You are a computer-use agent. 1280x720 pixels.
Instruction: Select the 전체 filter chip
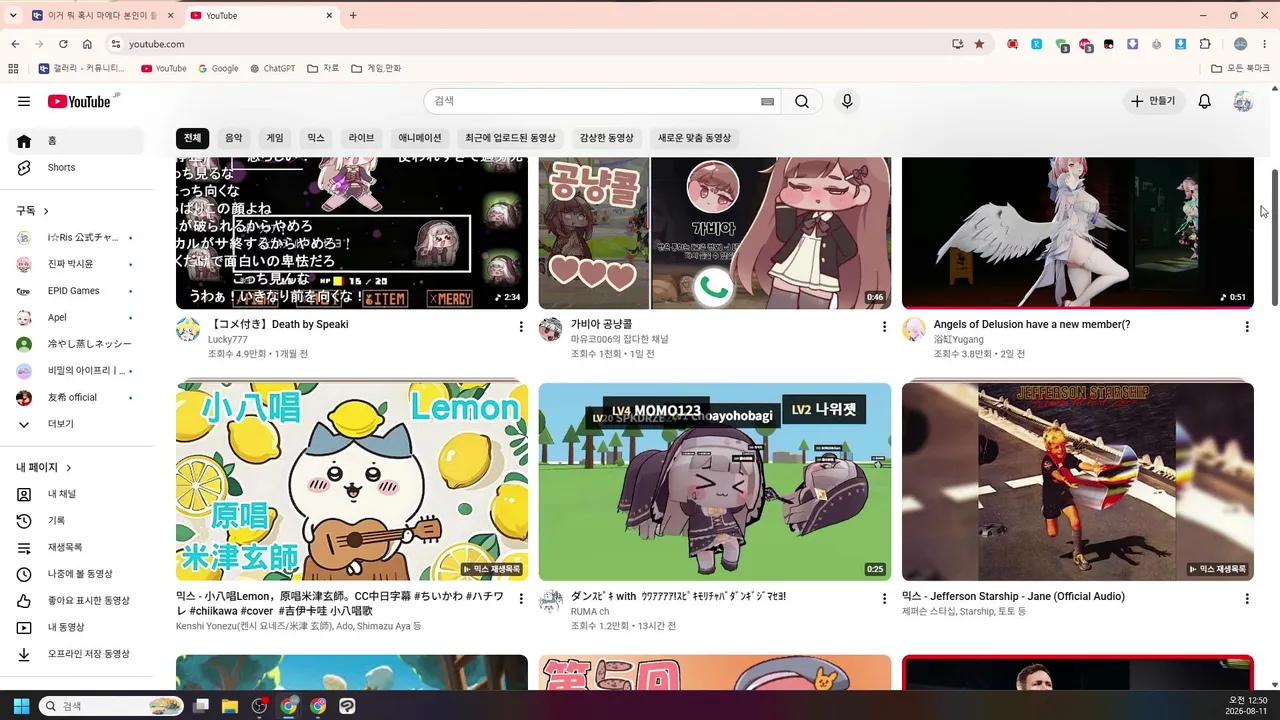point(193,138)
